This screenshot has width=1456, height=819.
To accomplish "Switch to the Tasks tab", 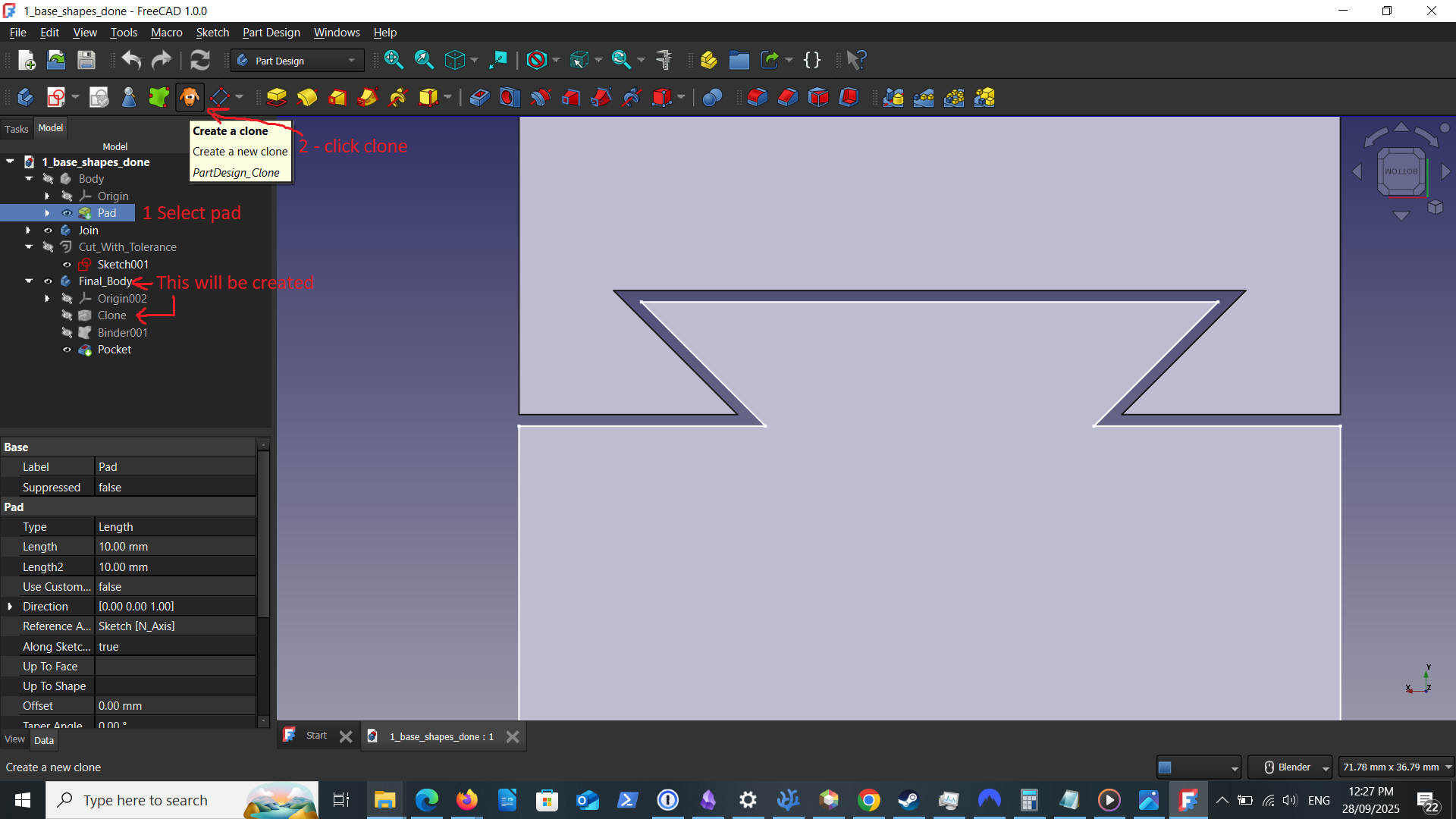I will click(x=17, y=129).
